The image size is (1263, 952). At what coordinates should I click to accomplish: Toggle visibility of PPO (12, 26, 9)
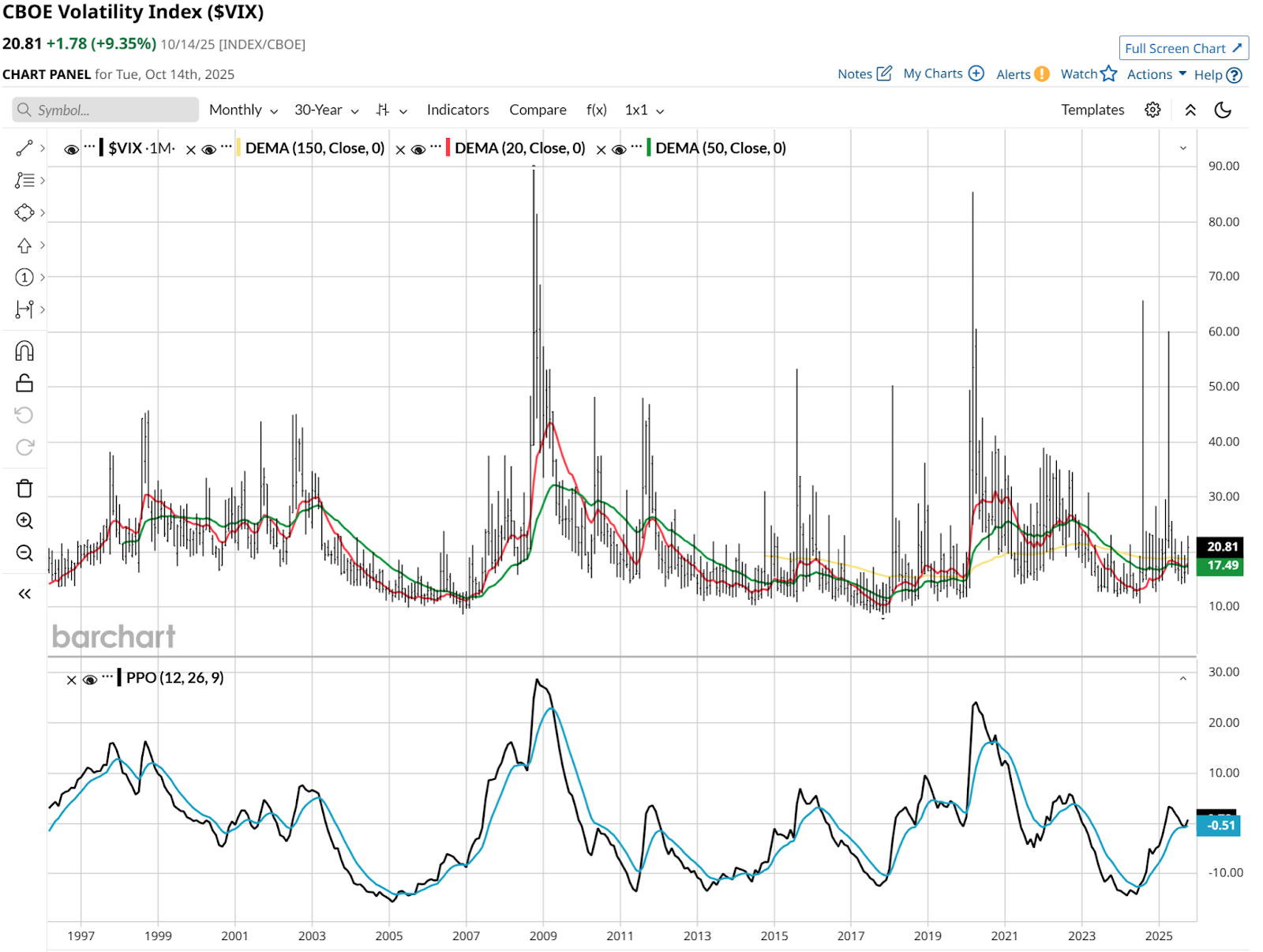point(90,679)
